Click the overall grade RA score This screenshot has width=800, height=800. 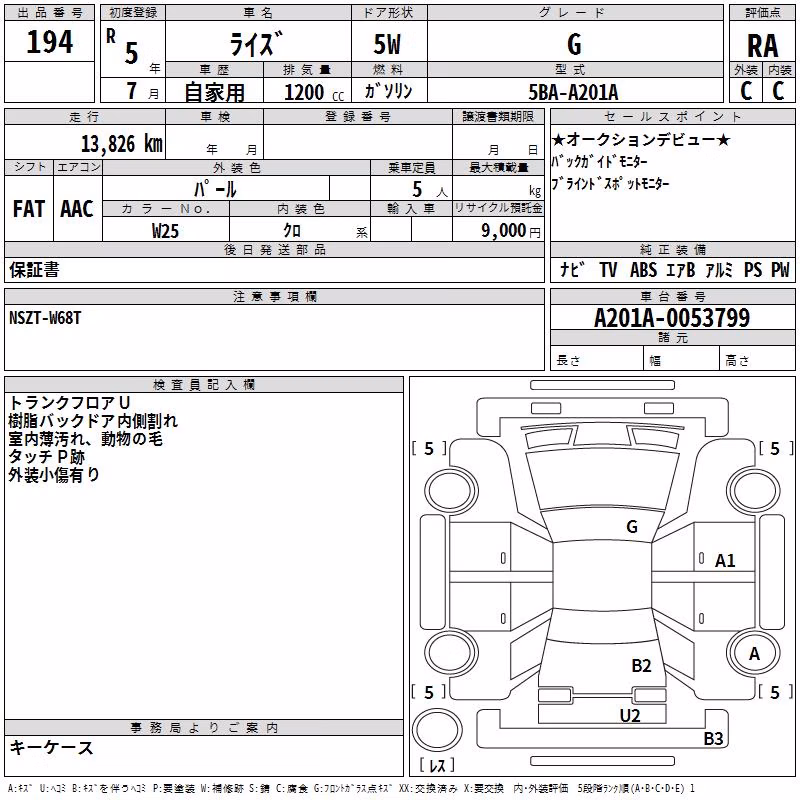[763, 46]
